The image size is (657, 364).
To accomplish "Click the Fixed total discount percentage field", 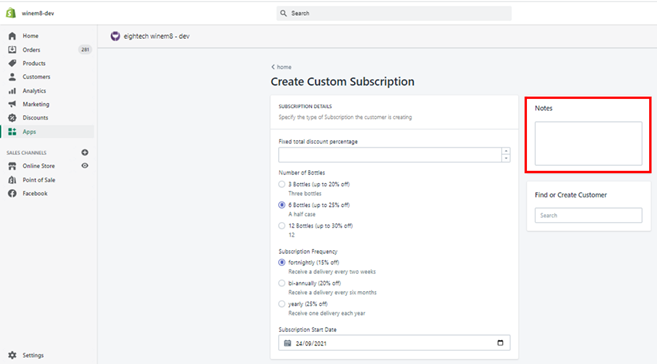I will [x=390, y=155].
